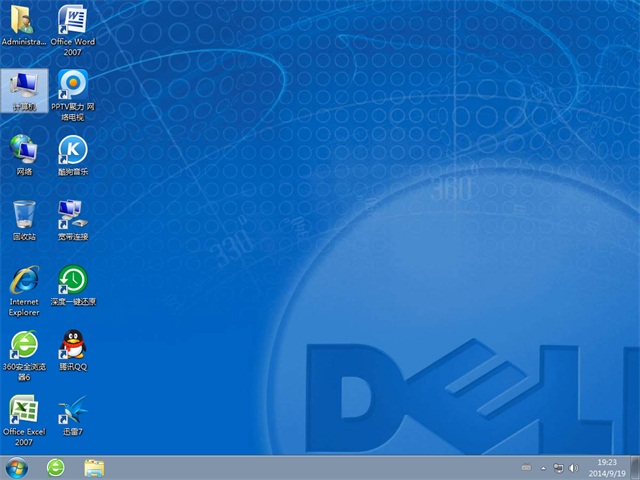Click the Internet Explorer desktop icon
This screenshot has height=480, width=640.
[24, 280]
